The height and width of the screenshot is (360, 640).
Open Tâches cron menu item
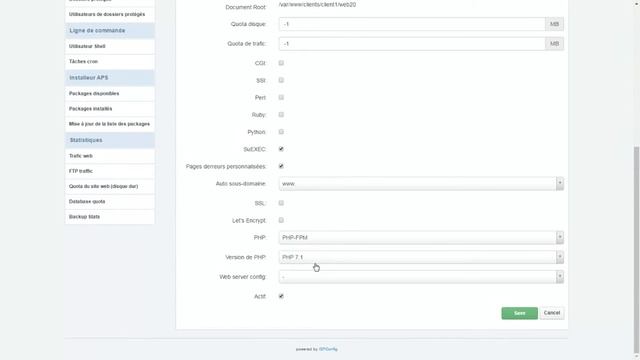110,62
